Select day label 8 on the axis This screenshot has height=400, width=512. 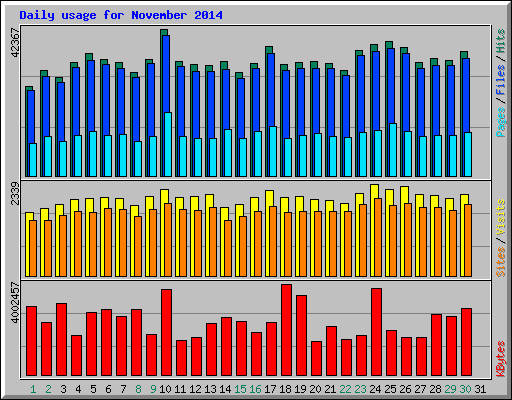click(x=138, y=389)
